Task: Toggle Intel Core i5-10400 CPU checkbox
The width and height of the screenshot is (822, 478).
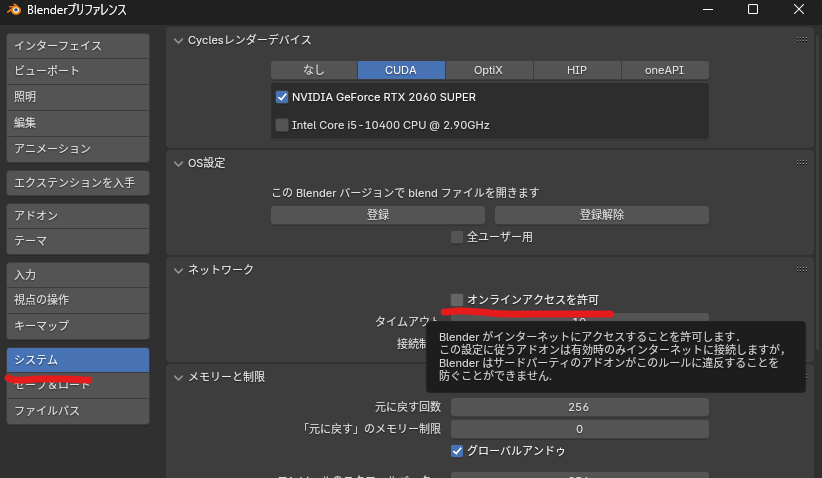Action: click(282, 125)
